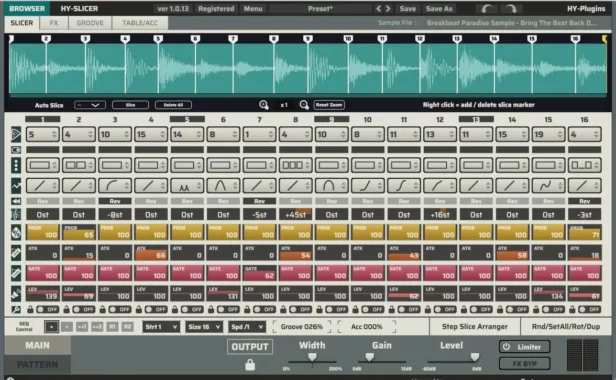Click the undo arrow icon
This screenshot has height=380, width=616.
pos(486,8)
